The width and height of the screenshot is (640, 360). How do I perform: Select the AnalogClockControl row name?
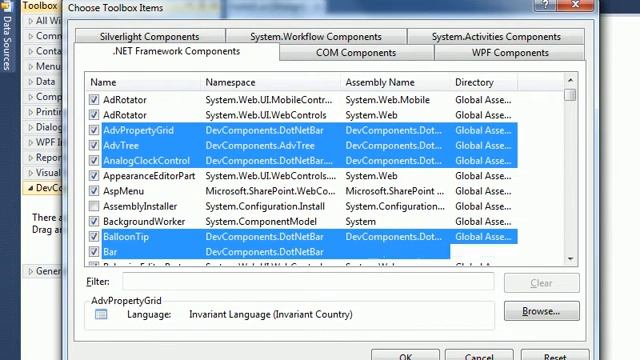coord(147,160)
